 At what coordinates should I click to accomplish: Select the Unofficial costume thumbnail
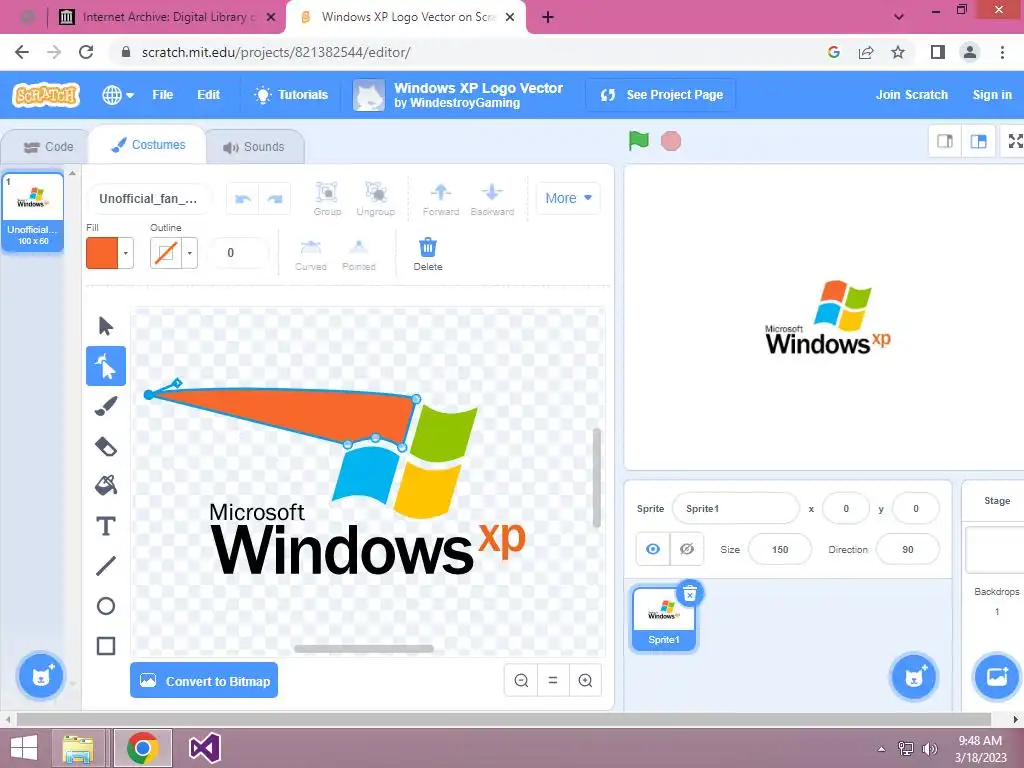[x=33, y=211]
